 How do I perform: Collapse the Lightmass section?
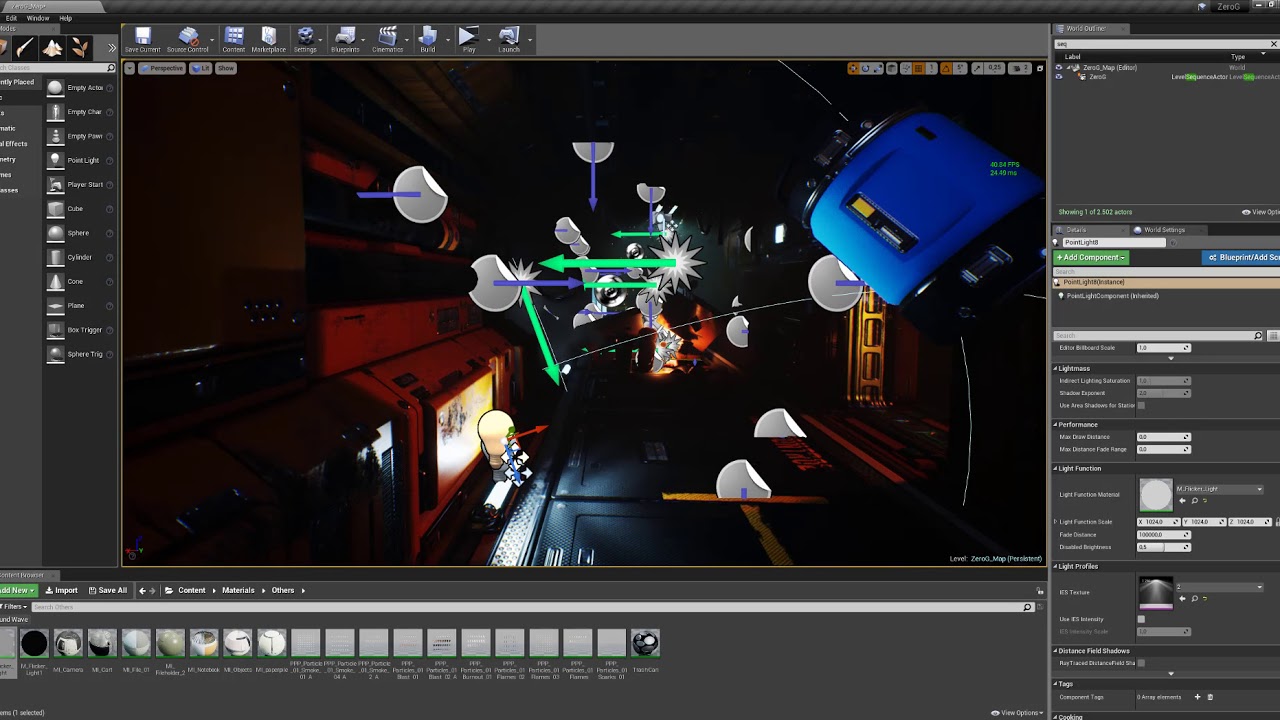point(1055,369)
